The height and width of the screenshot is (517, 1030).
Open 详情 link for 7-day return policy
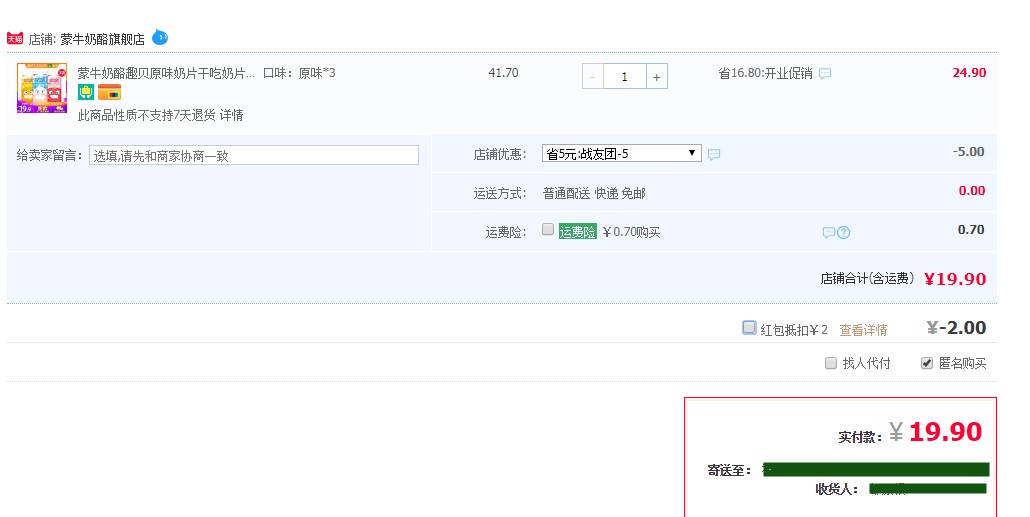point(231,116)
